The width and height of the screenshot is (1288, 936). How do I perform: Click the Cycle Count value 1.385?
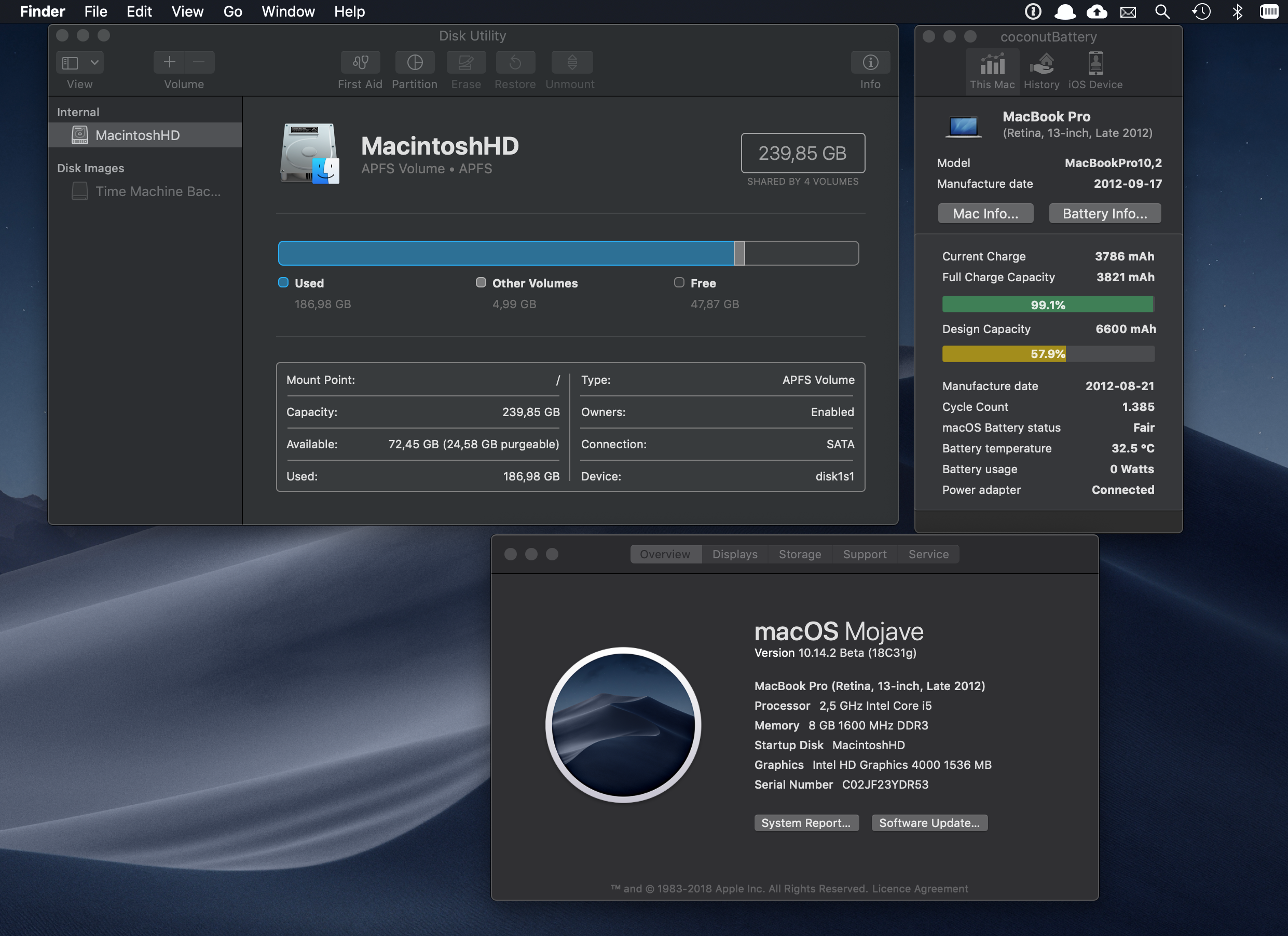pos(1138,407)
